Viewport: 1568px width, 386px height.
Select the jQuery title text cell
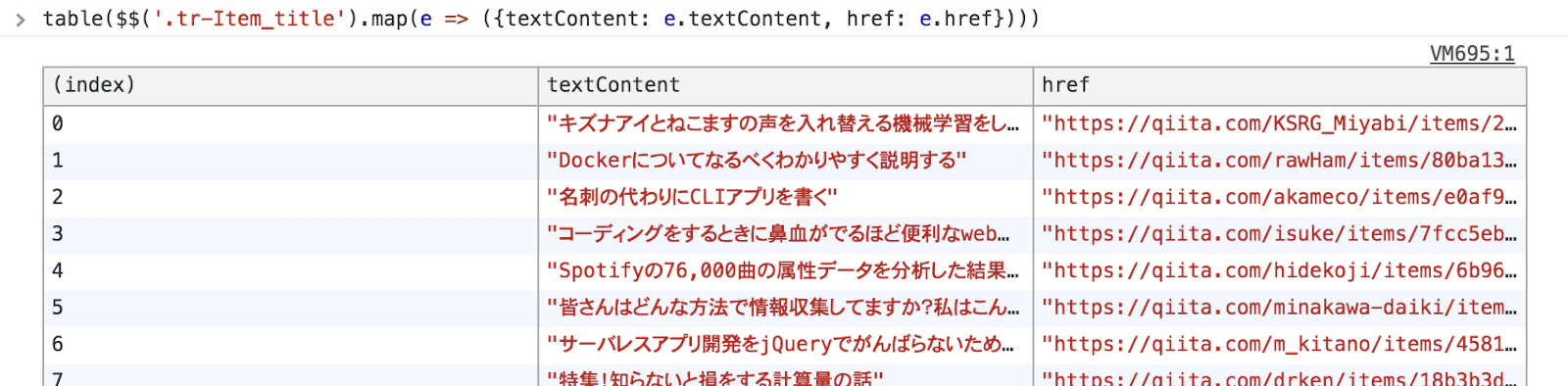786,345
